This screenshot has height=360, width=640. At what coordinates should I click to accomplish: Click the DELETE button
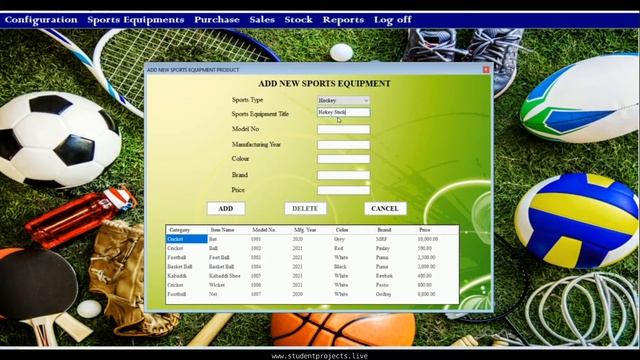pyautogui.click(x=305, y=209)
